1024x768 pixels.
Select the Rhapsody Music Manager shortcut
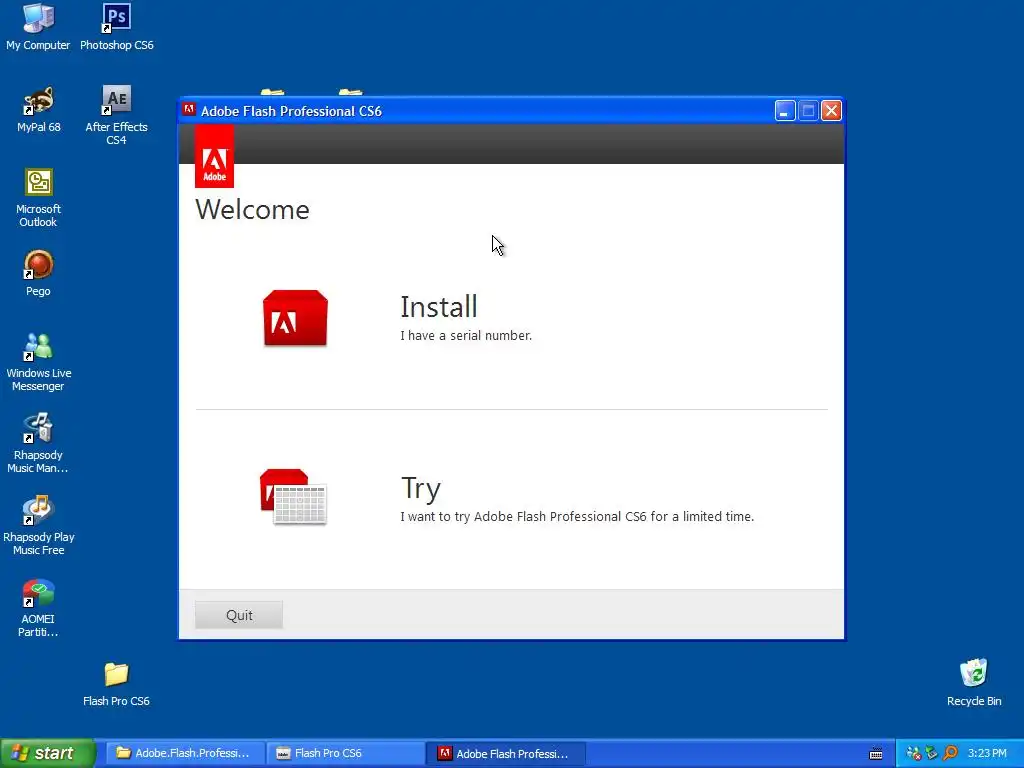(38, 443)
